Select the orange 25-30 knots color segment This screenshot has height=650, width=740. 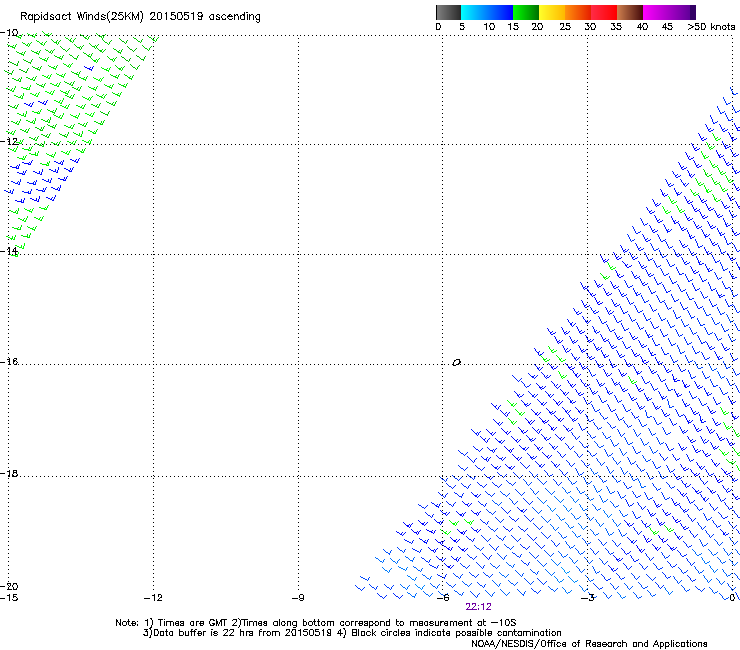click(578, 12)
